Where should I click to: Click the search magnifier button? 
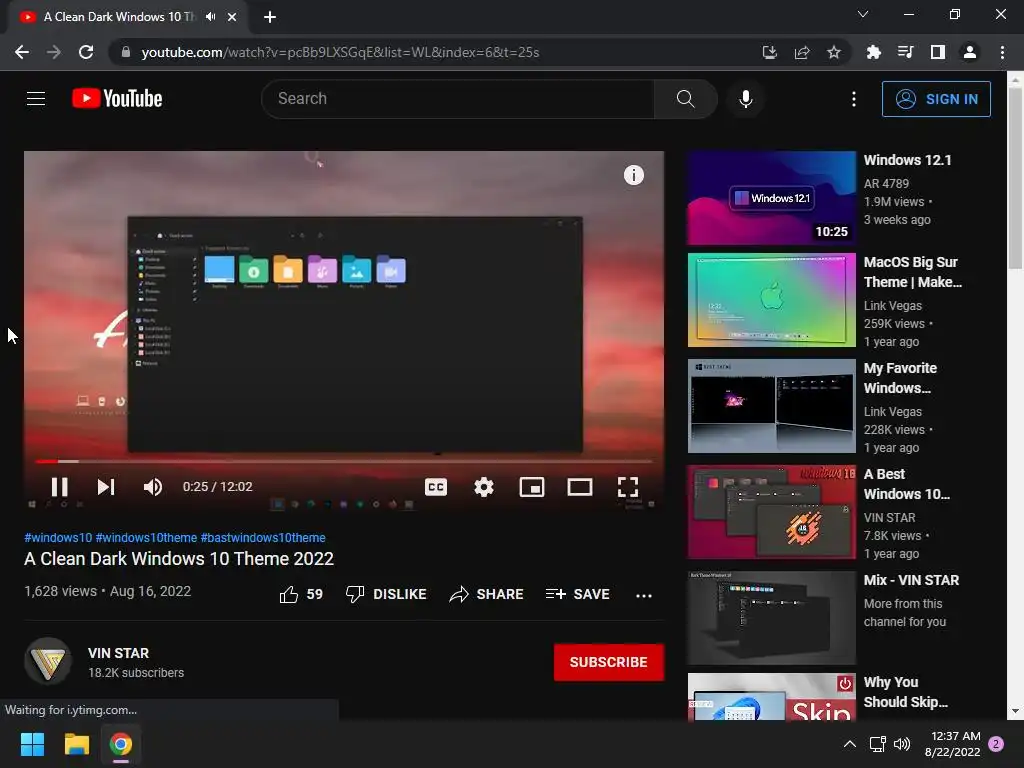pos(685,99)
